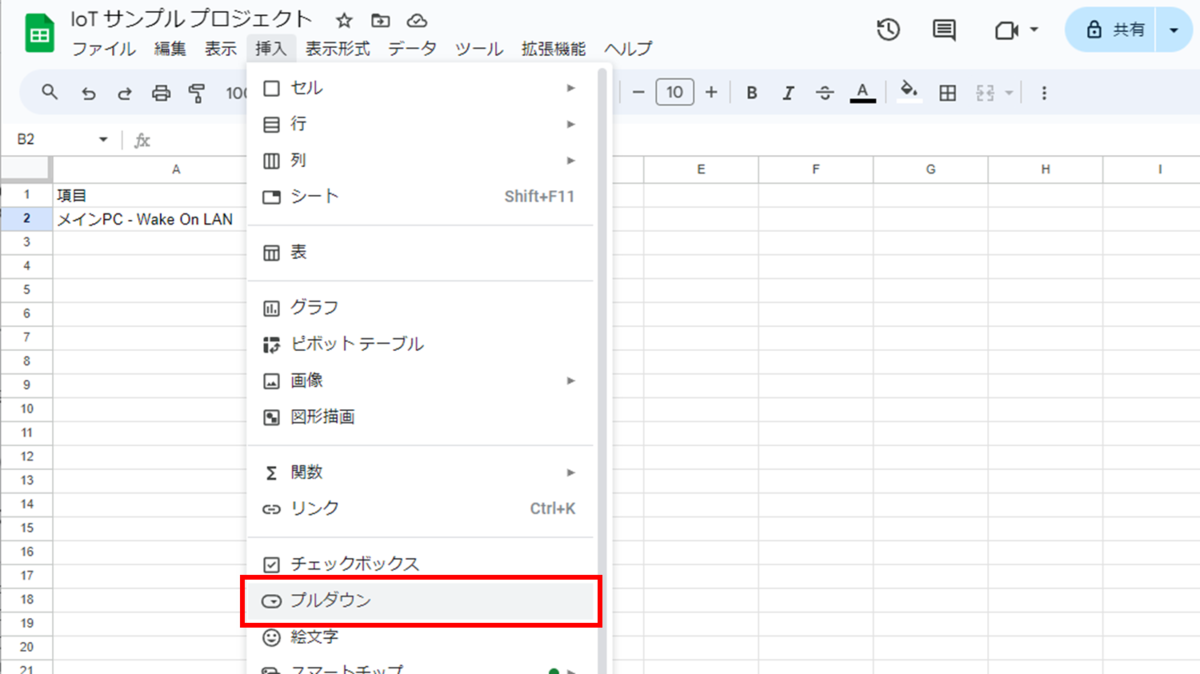Click the select-all corner box
The width and height of the screenshot is (1200, 674).
27,170
